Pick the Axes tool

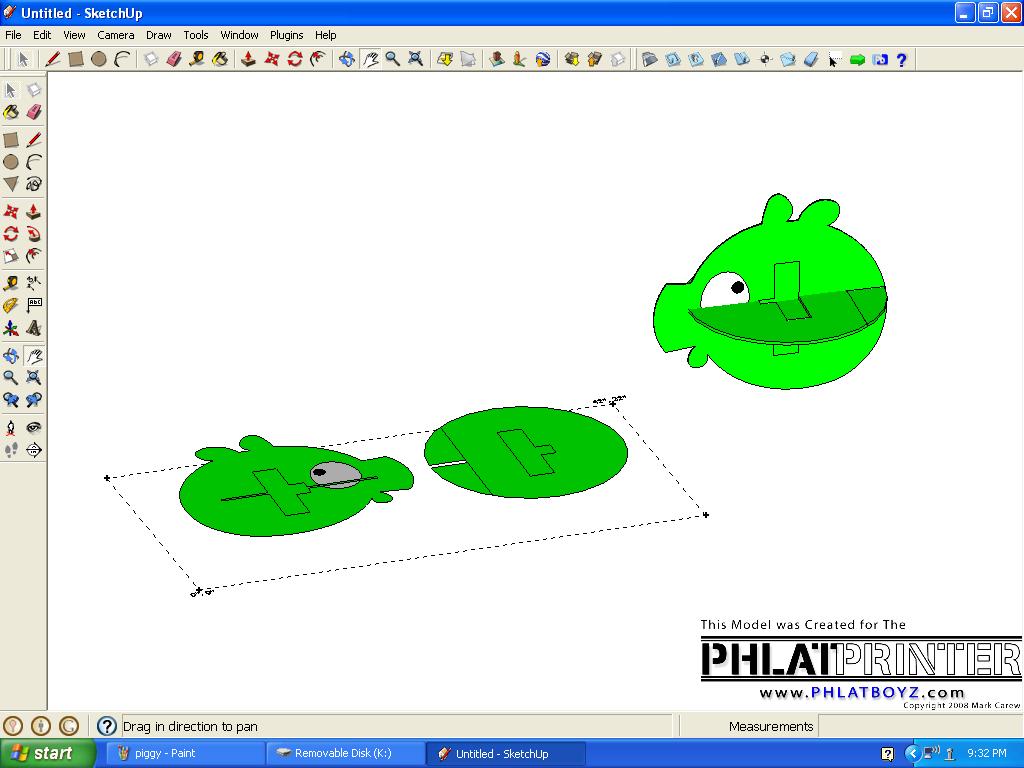point(11,328)
